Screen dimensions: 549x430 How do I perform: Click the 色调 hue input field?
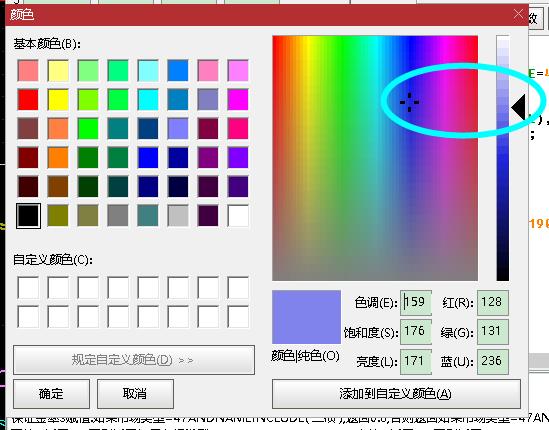[x=416, y=302]
